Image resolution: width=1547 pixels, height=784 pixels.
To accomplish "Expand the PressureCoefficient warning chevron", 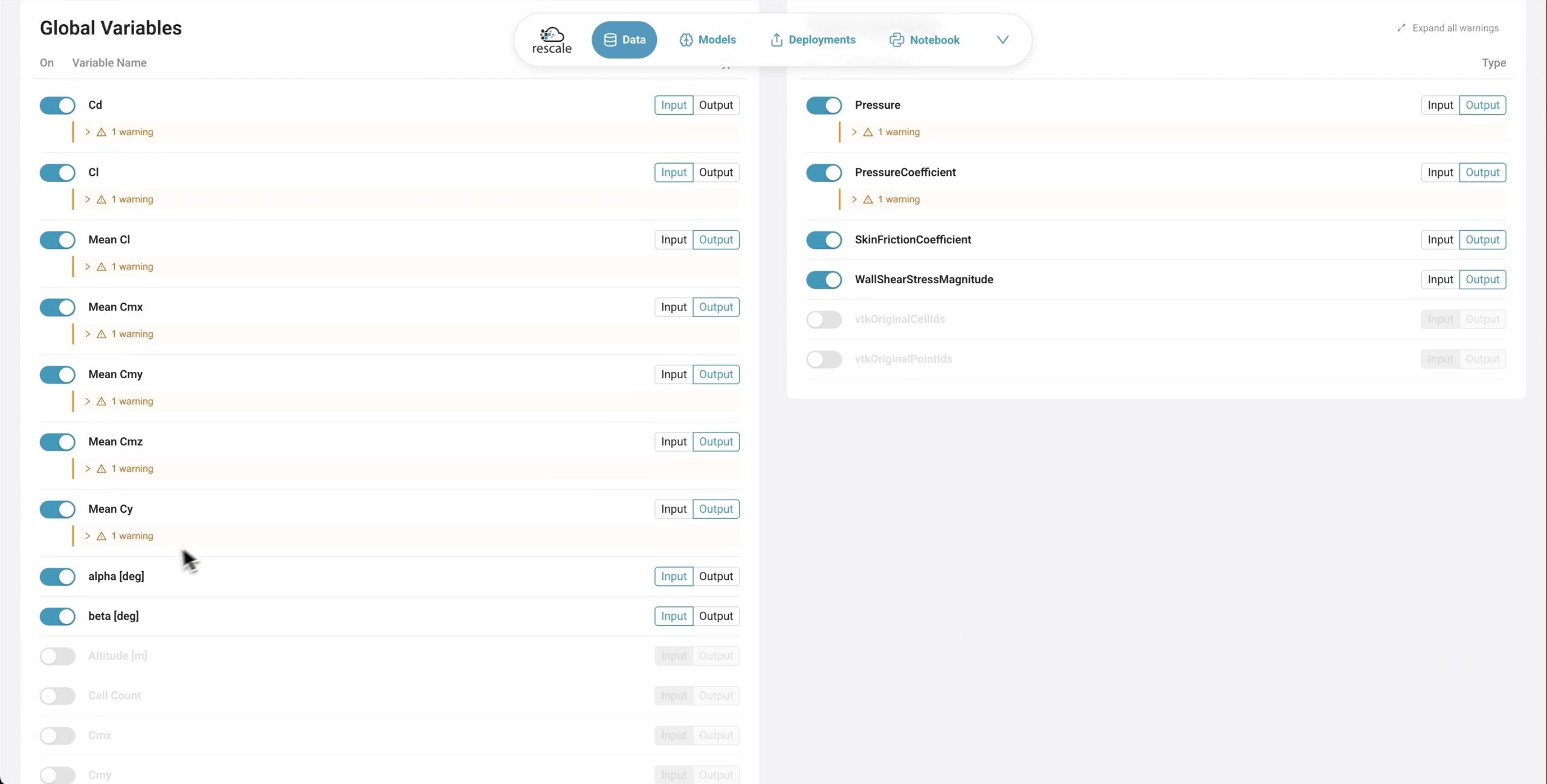I will pyautogui.click(x=854, y=199).
